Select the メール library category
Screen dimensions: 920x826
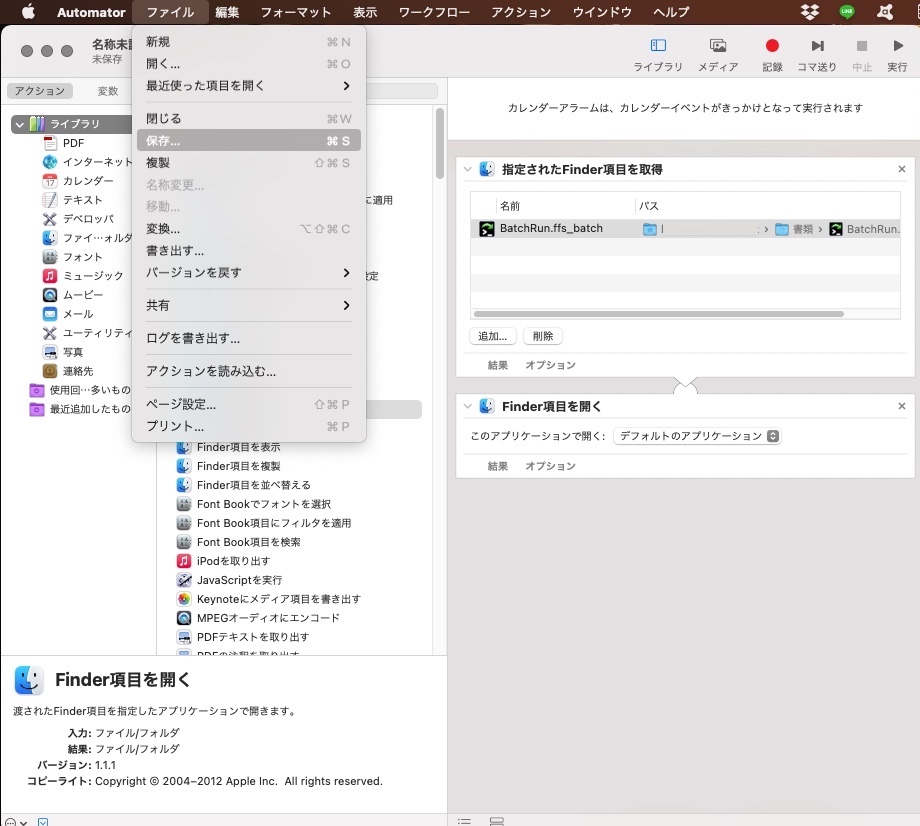click(68, 313)
